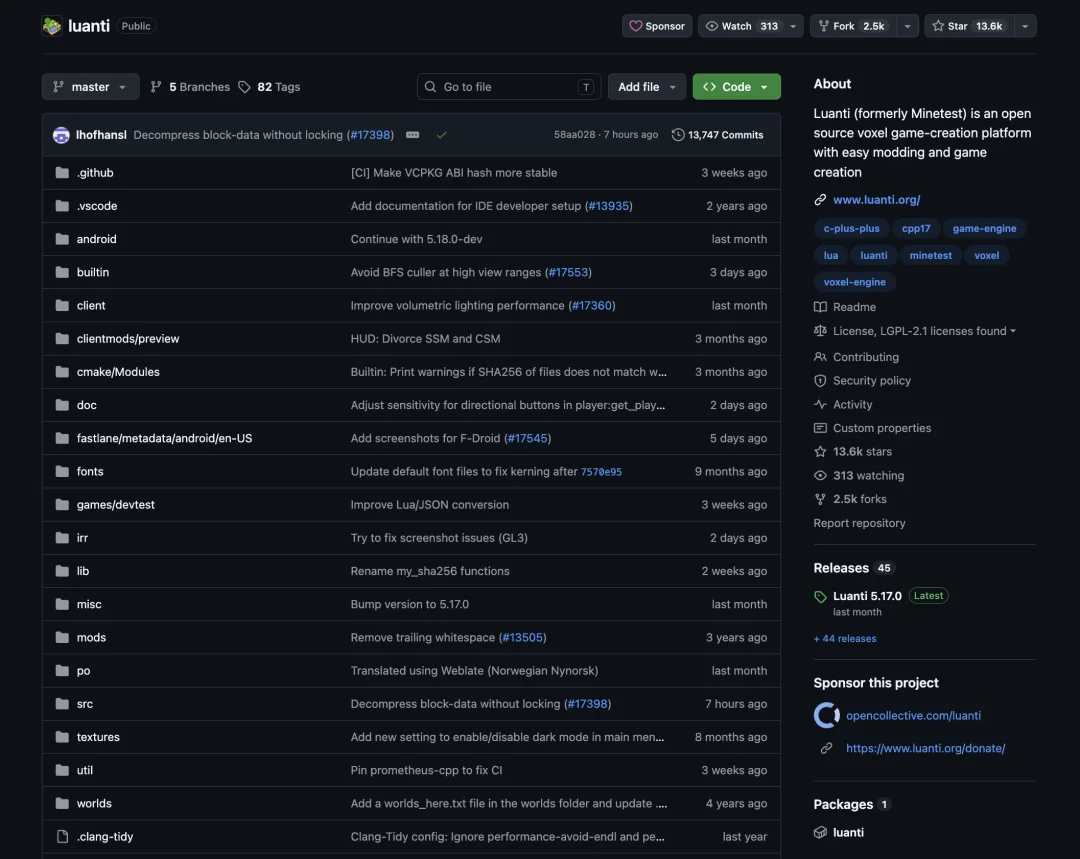Open the games/devtest folder

click(116, 505)
